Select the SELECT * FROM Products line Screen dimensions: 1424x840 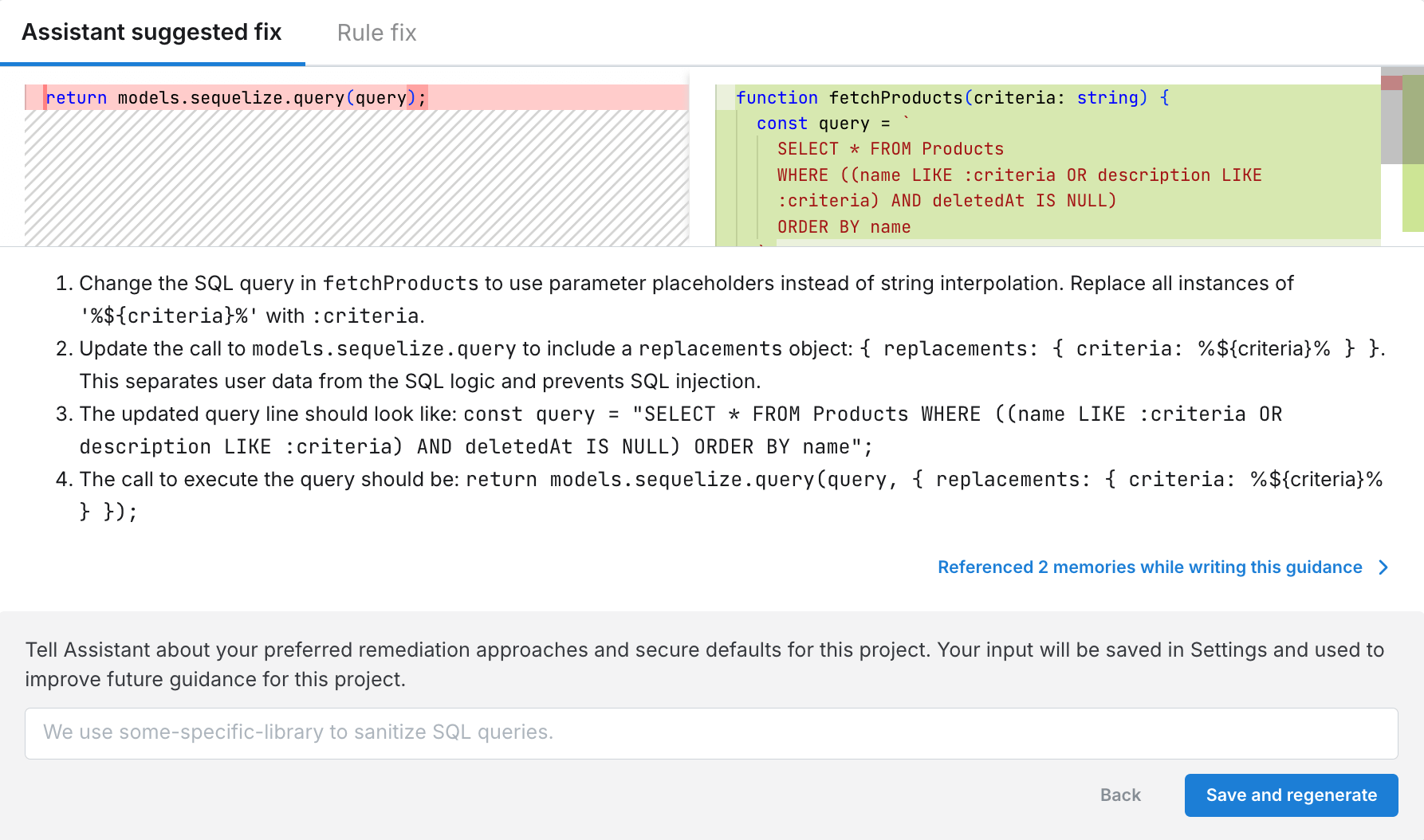(890, 148)
